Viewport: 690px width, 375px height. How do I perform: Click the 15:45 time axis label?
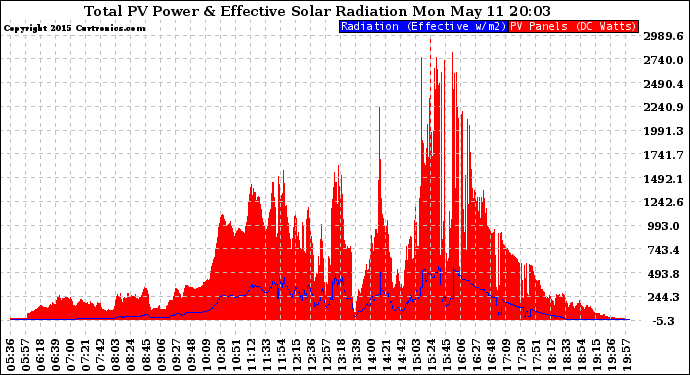point(446,354)
